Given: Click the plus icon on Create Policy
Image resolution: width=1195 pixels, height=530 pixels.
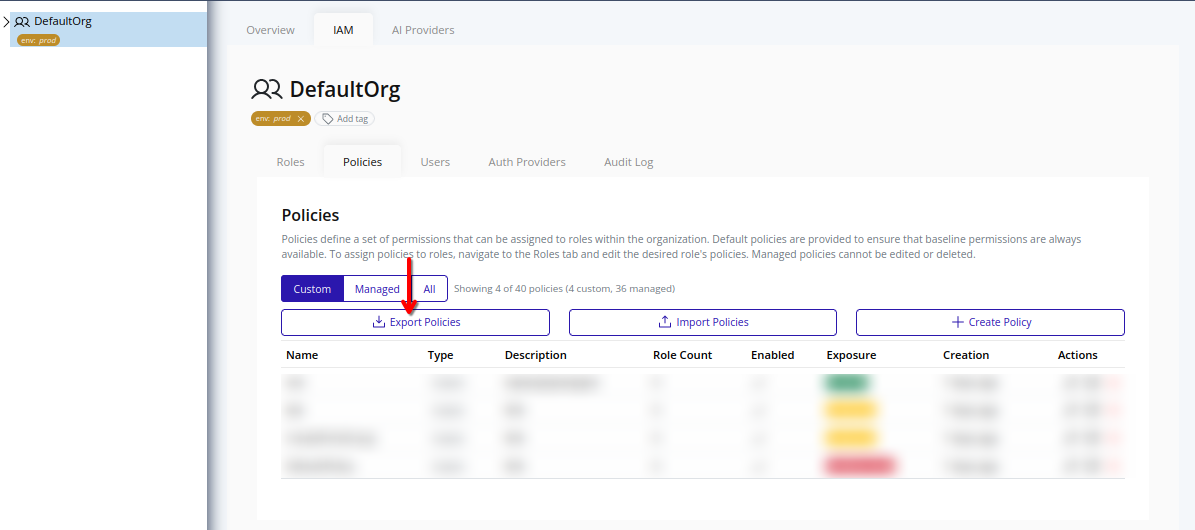Looking at the screenshot, I should 957,322.
